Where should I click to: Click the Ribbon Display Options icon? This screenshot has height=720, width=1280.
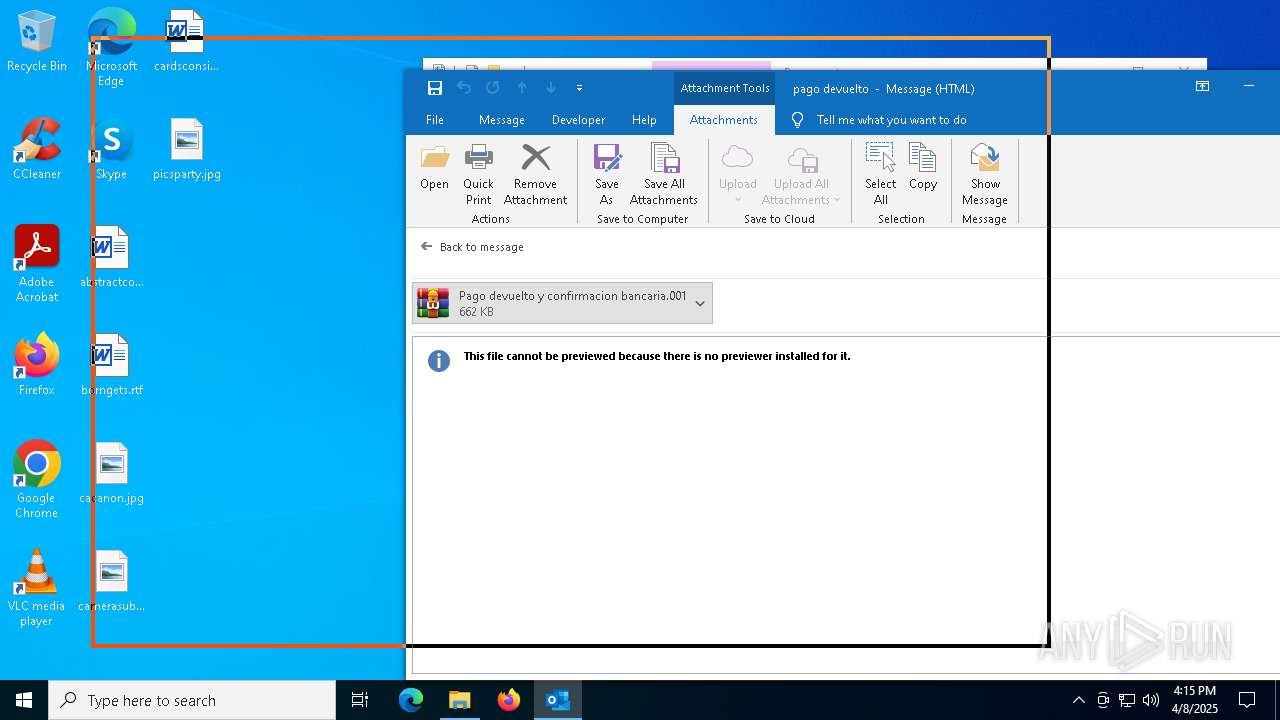[1203, 87]
